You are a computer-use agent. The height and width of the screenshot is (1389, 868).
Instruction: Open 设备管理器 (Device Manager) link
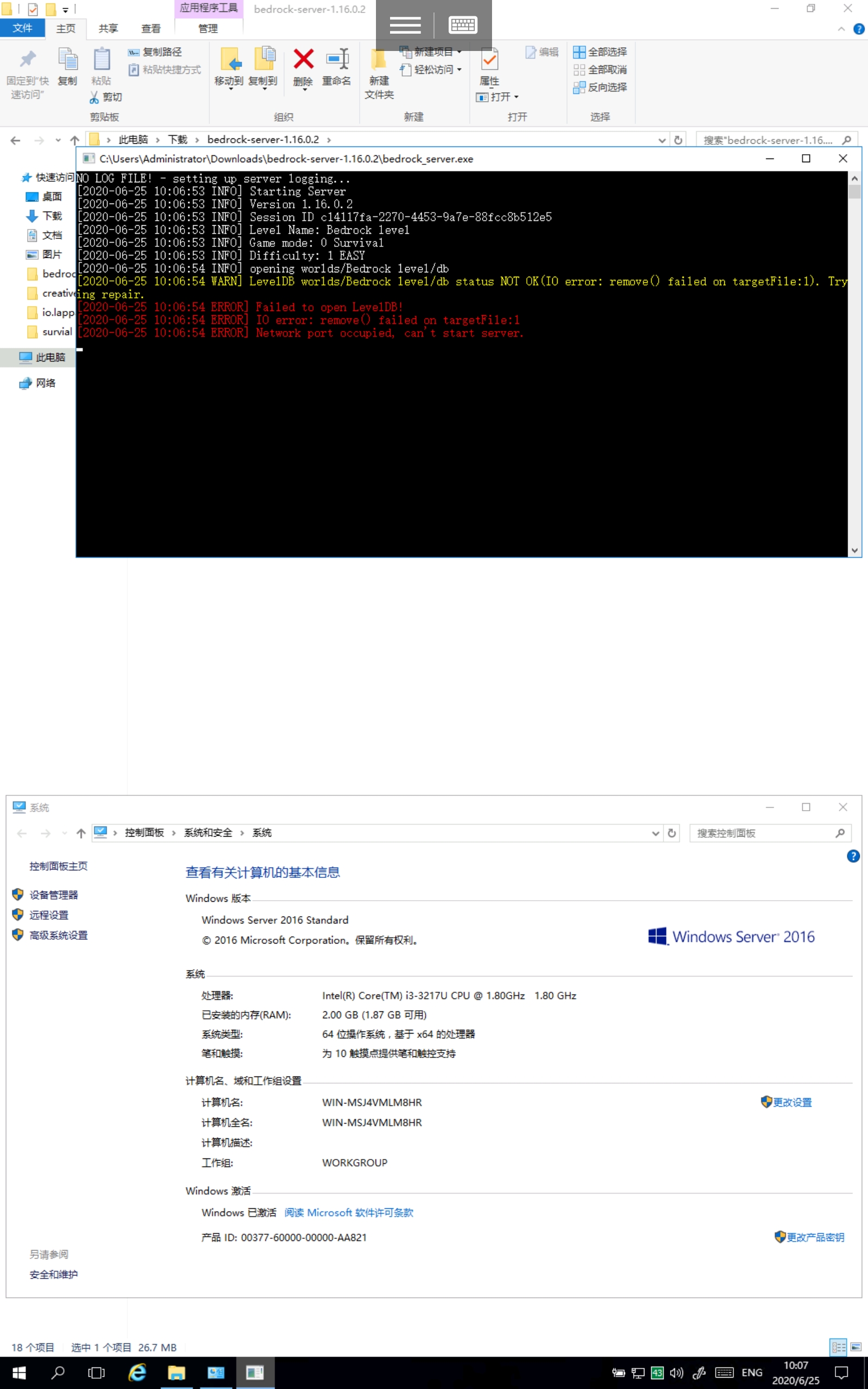54,895
